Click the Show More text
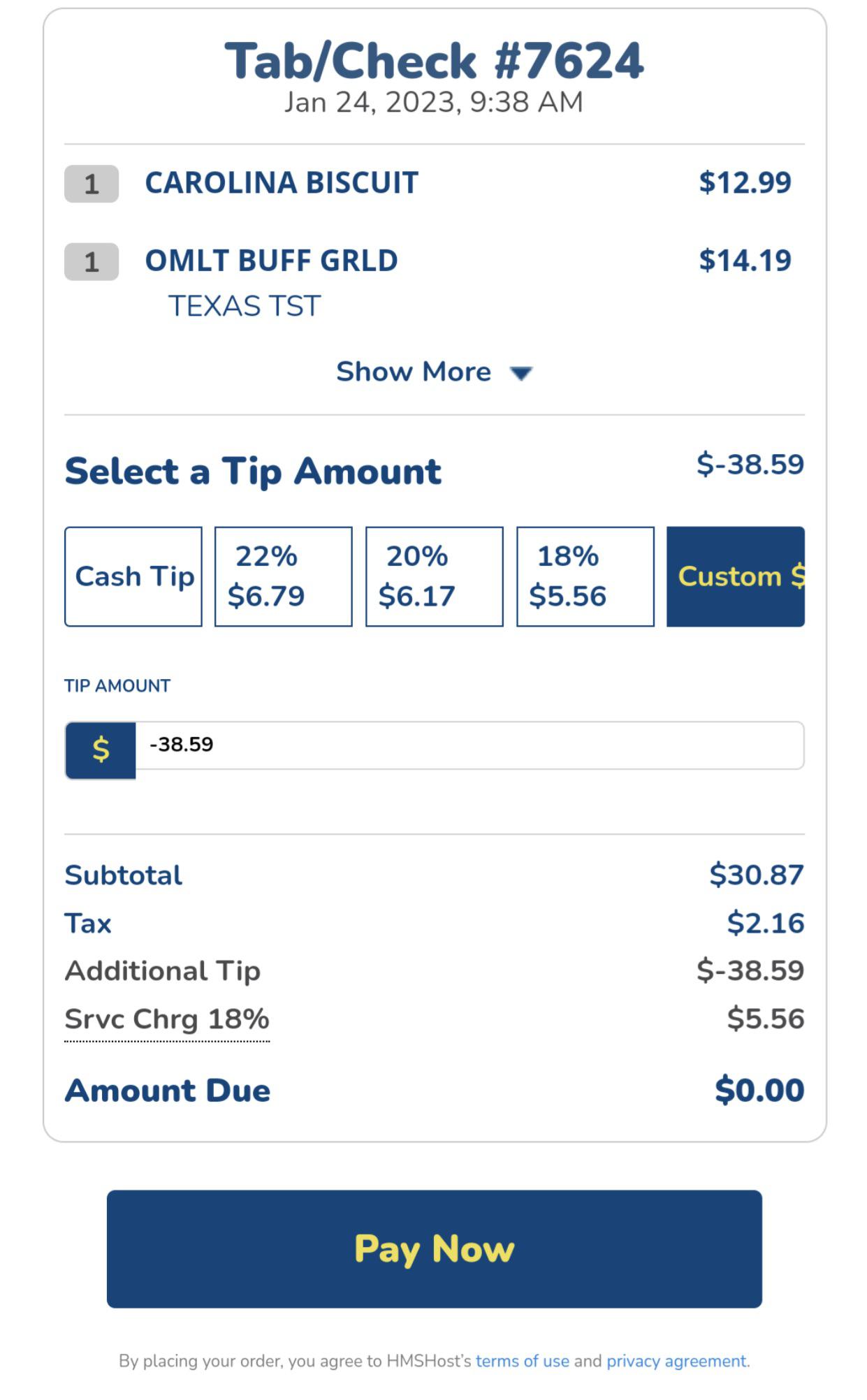867x1400 pixels. point(413,372)
